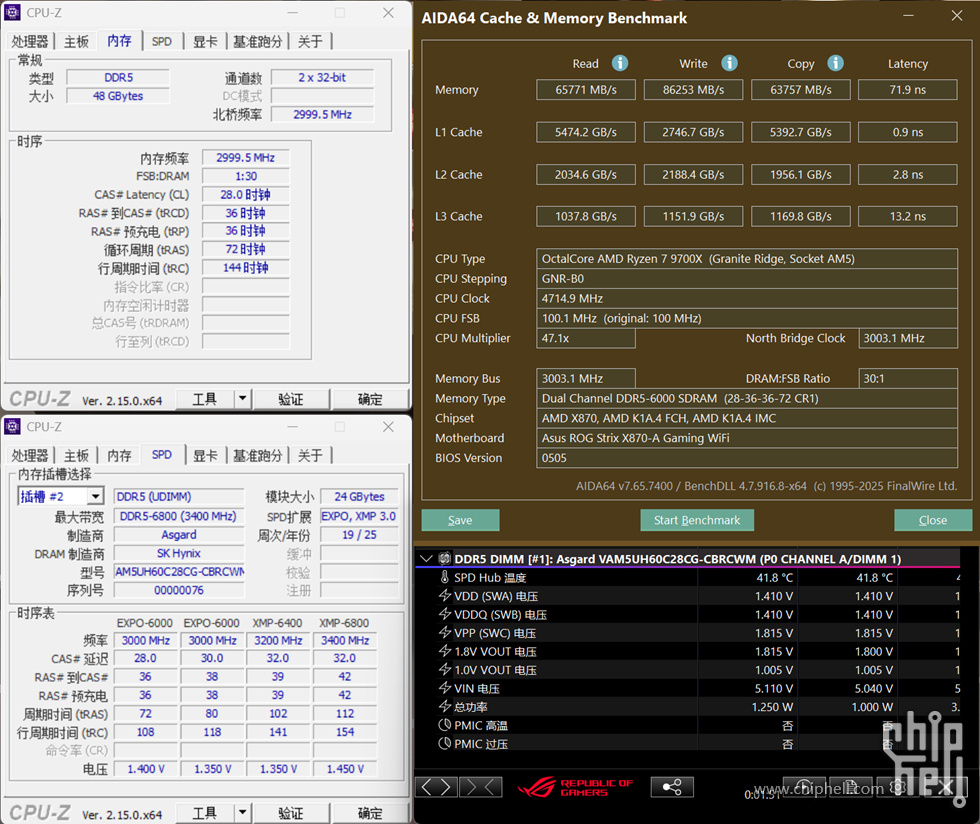Click the 2999.5 MHz 北桥频率 value

tap(322, 114)
